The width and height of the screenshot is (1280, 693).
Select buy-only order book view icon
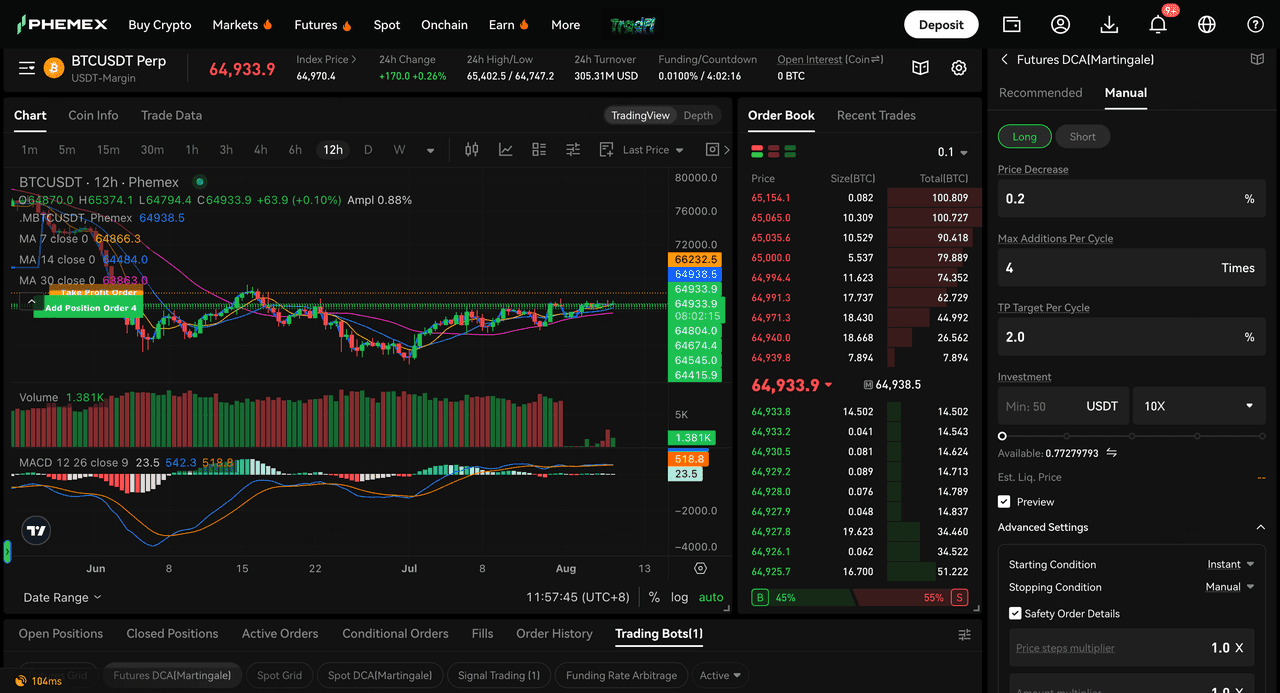(790, 152)
